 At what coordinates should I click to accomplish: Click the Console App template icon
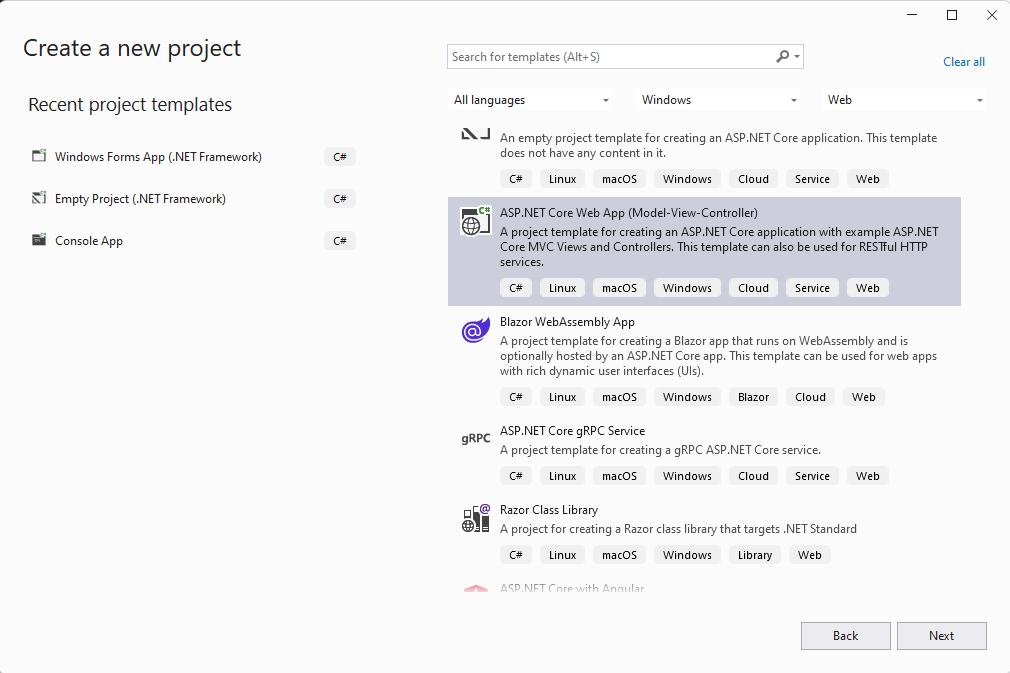point(39,240)
